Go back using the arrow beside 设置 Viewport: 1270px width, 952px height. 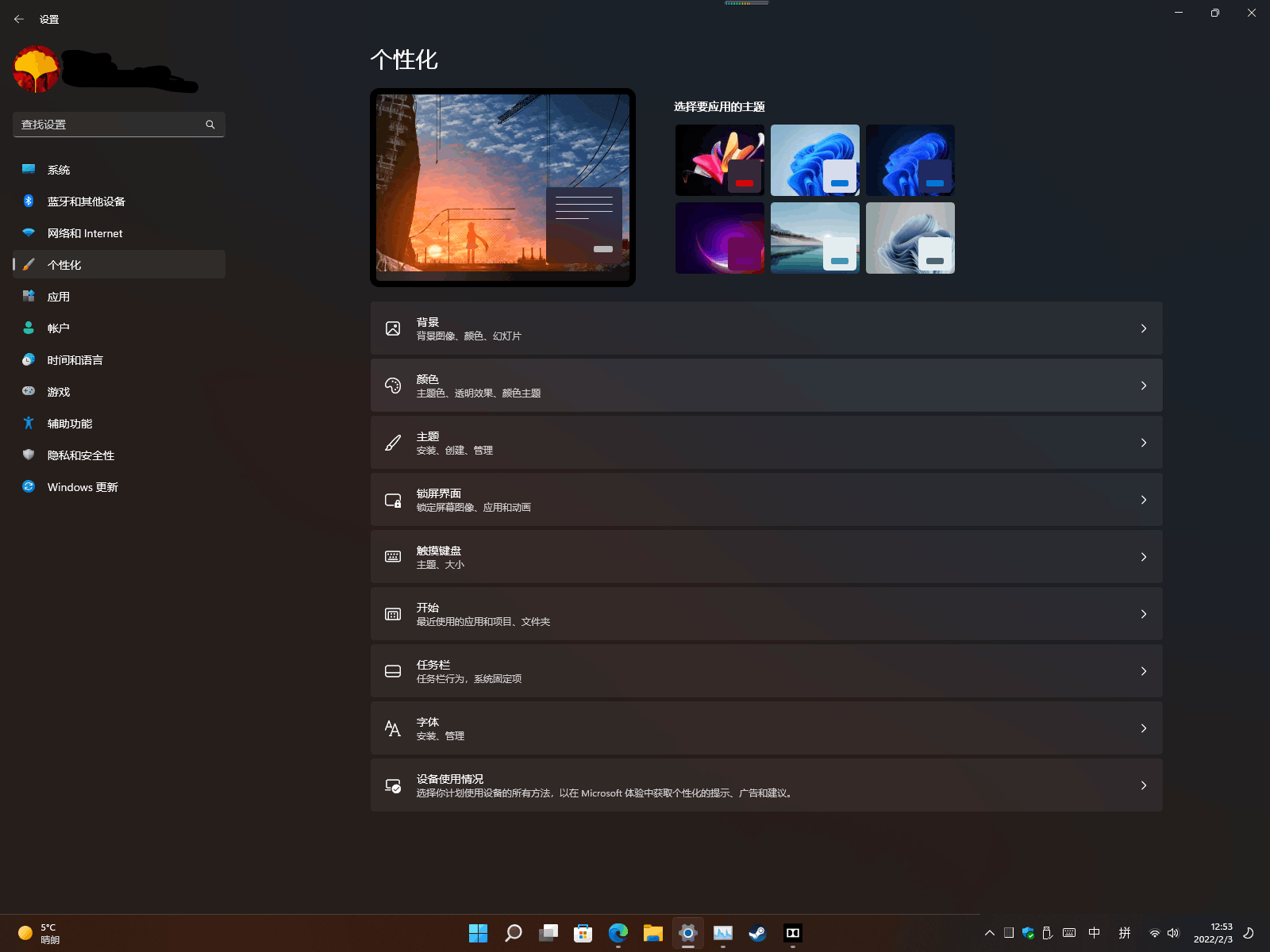tap(19, 19)
